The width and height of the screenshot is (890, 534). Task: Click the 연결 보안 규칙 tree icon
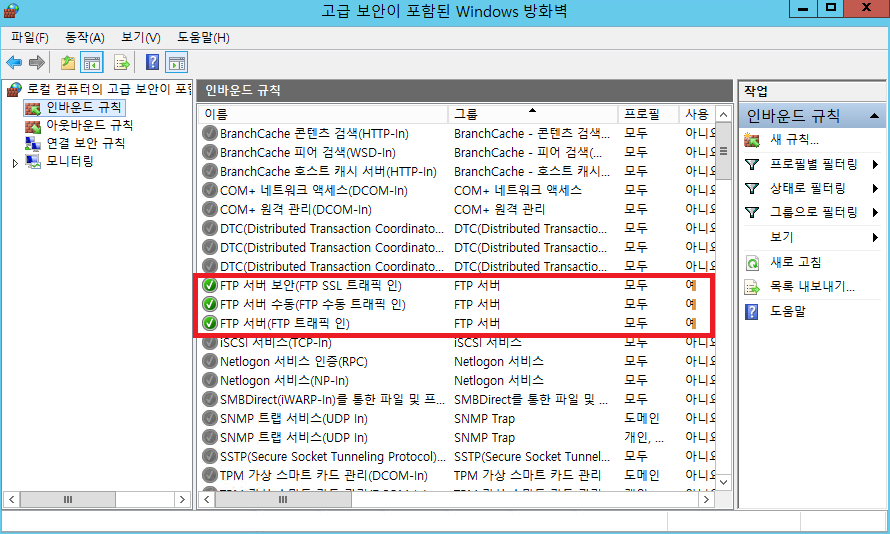point(33,144)
